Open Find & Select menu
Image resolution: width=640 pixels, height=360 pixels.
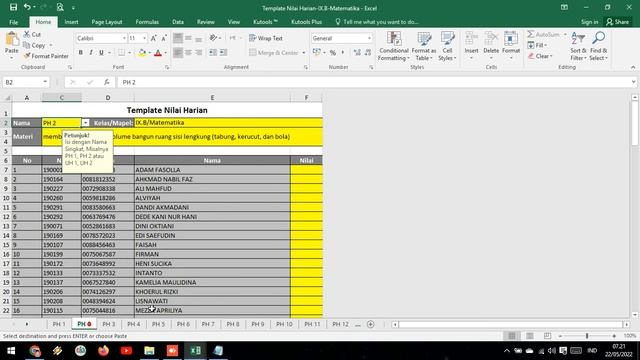598,47
